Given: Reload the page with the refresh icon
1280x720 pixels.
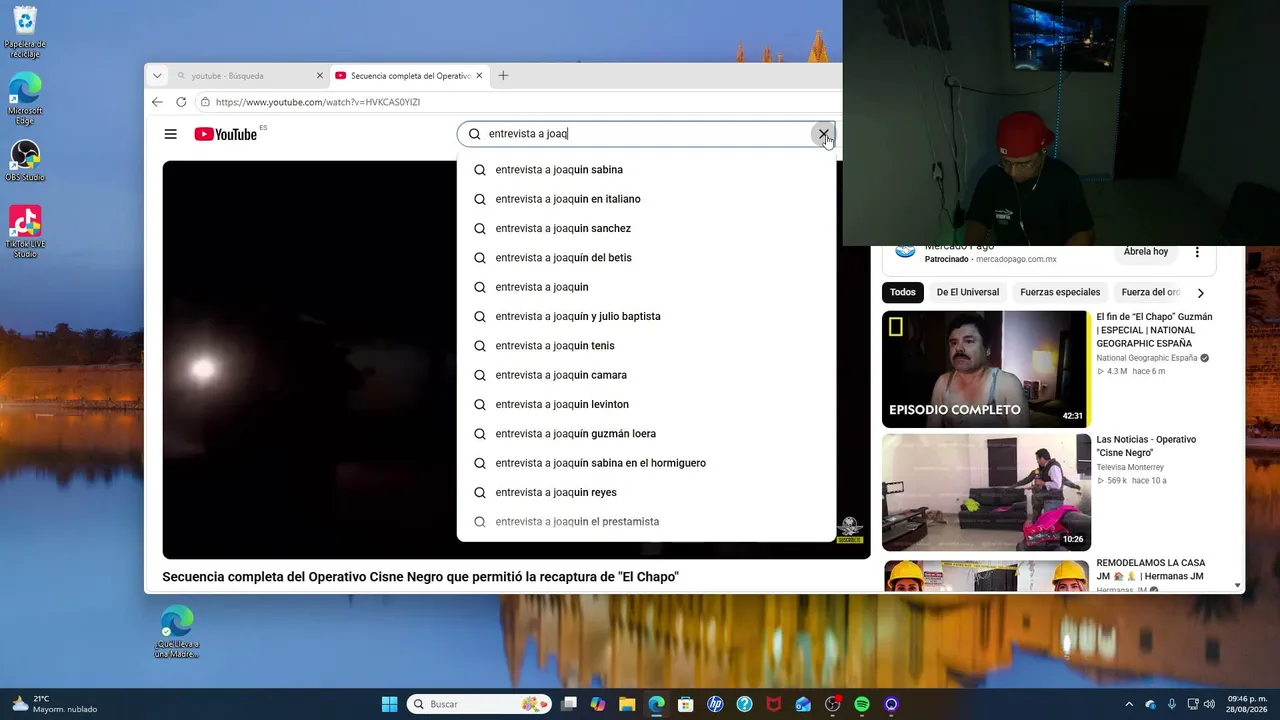Looking at the screenshot, I should (x=181, y=102).
